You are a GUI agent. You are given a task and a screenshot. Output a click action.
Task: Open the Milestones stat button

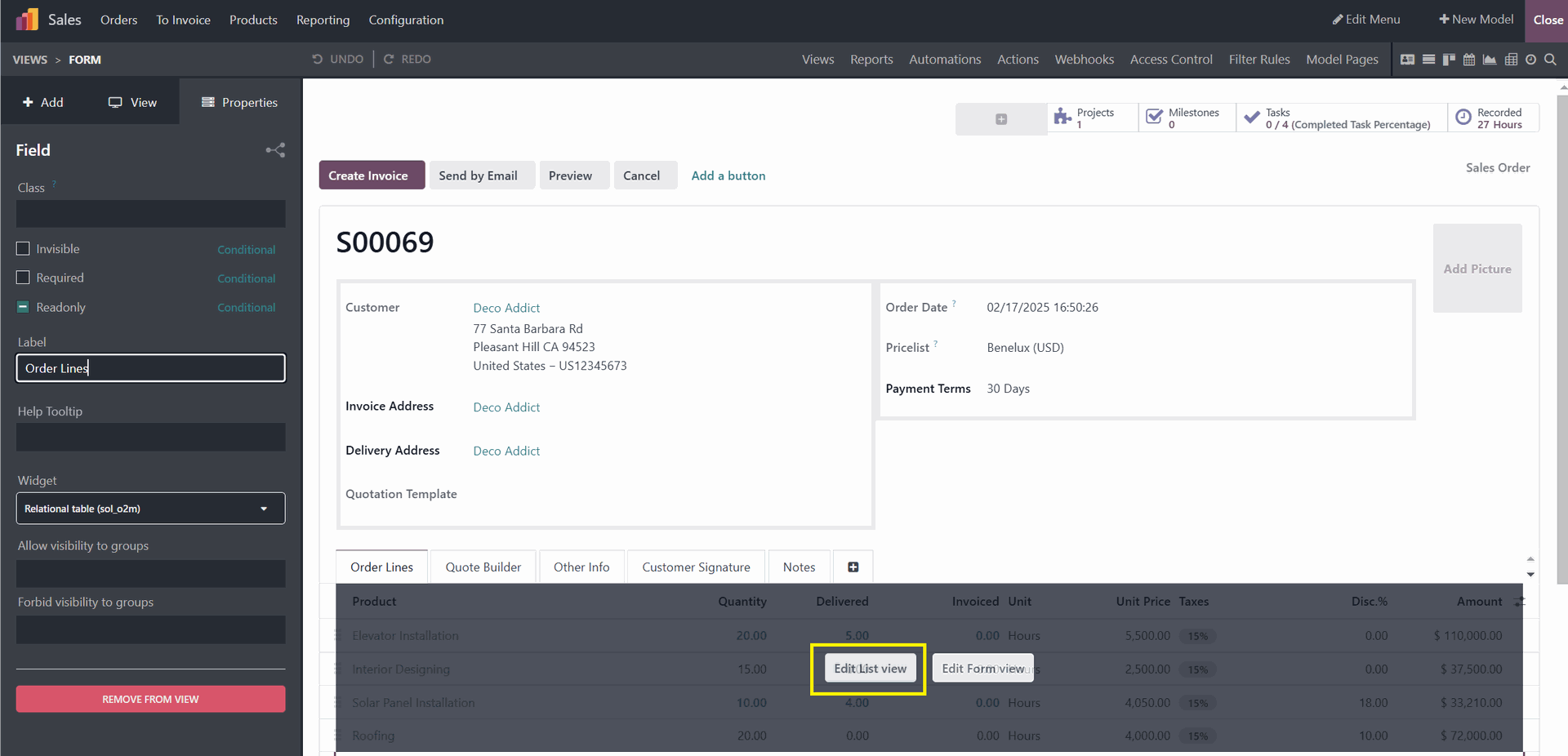tap(1187, 118)
